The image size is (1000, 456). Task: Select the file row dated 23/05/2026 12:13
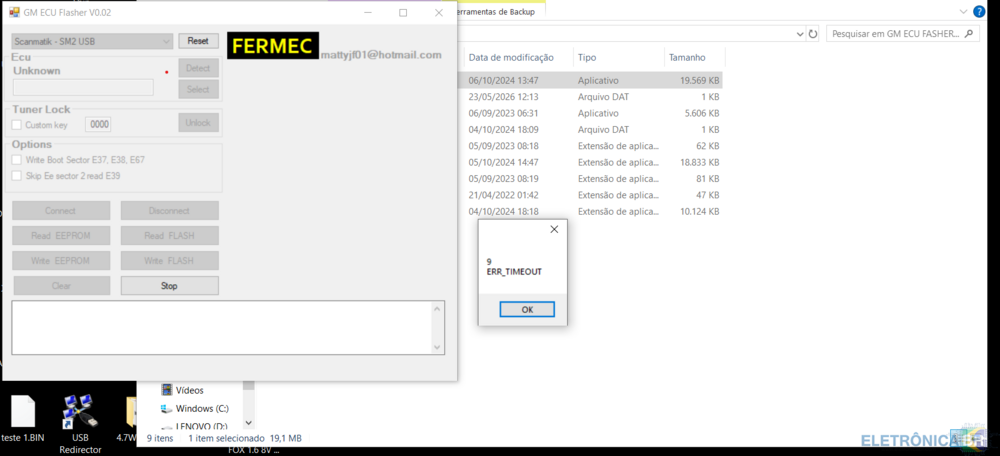[590, 97]
